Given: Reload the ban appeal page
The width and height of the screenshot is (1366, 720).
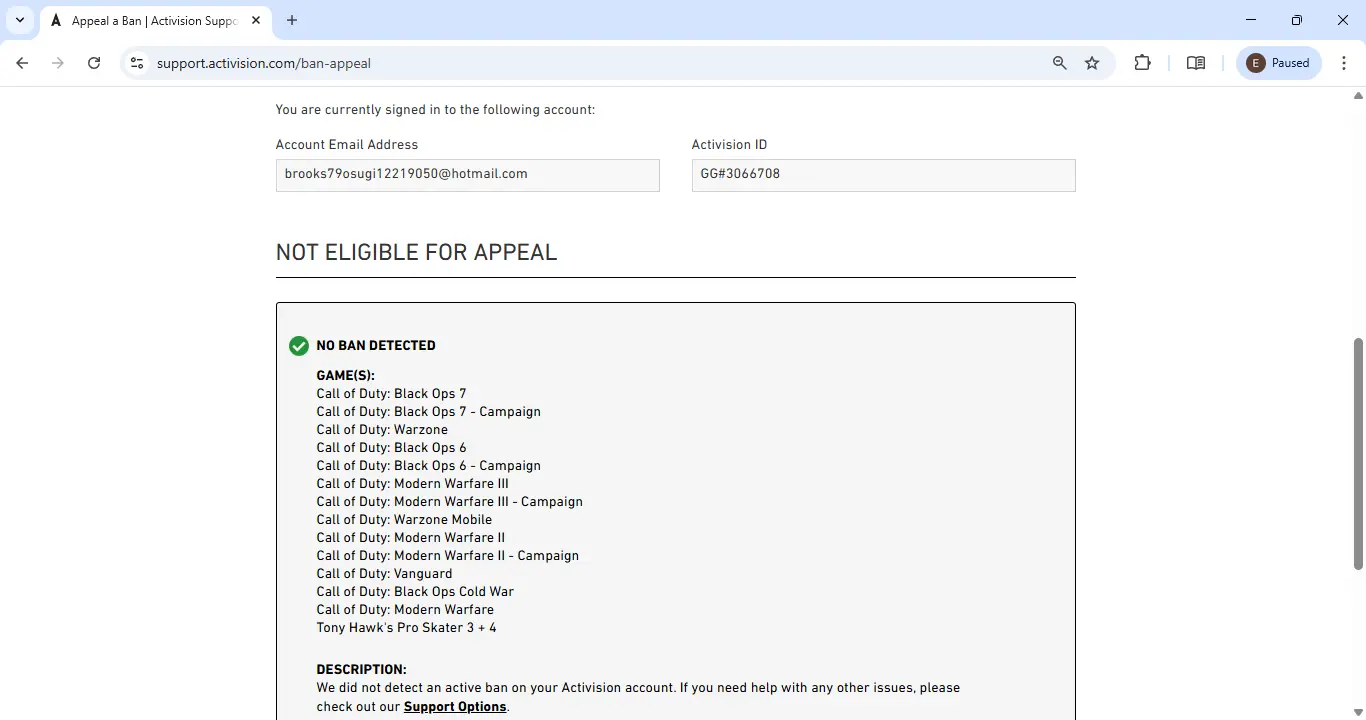Looking at the screenshot, I should (94, 63).
